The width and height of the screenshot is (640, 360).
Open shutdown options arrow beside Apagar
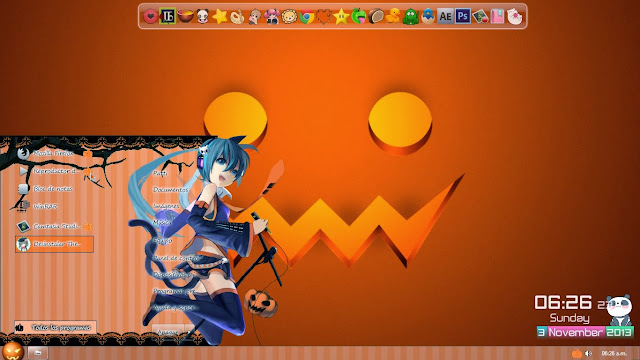coord(190,332)
